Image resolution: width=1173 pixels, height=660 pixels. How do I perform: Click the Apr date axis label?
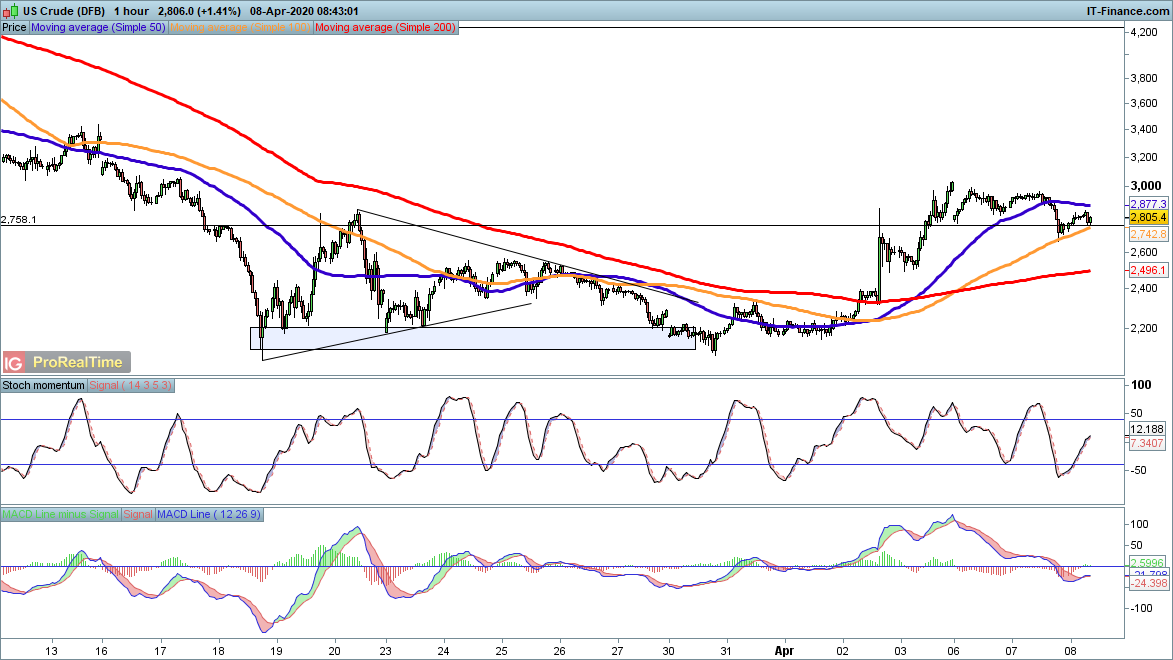pyautogui.click(x=783, y=650)
